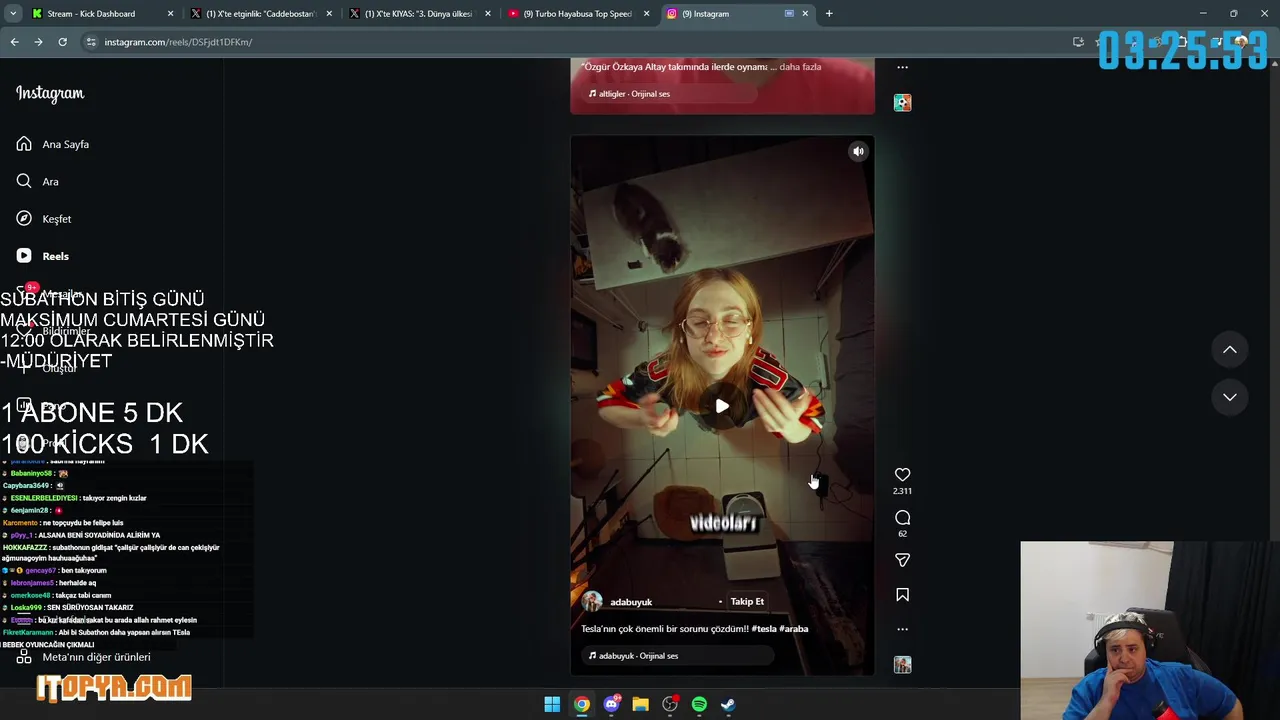Open Discord from the taskbar
This screenshot has width=1280, height=720.
[x=611, y=704]
